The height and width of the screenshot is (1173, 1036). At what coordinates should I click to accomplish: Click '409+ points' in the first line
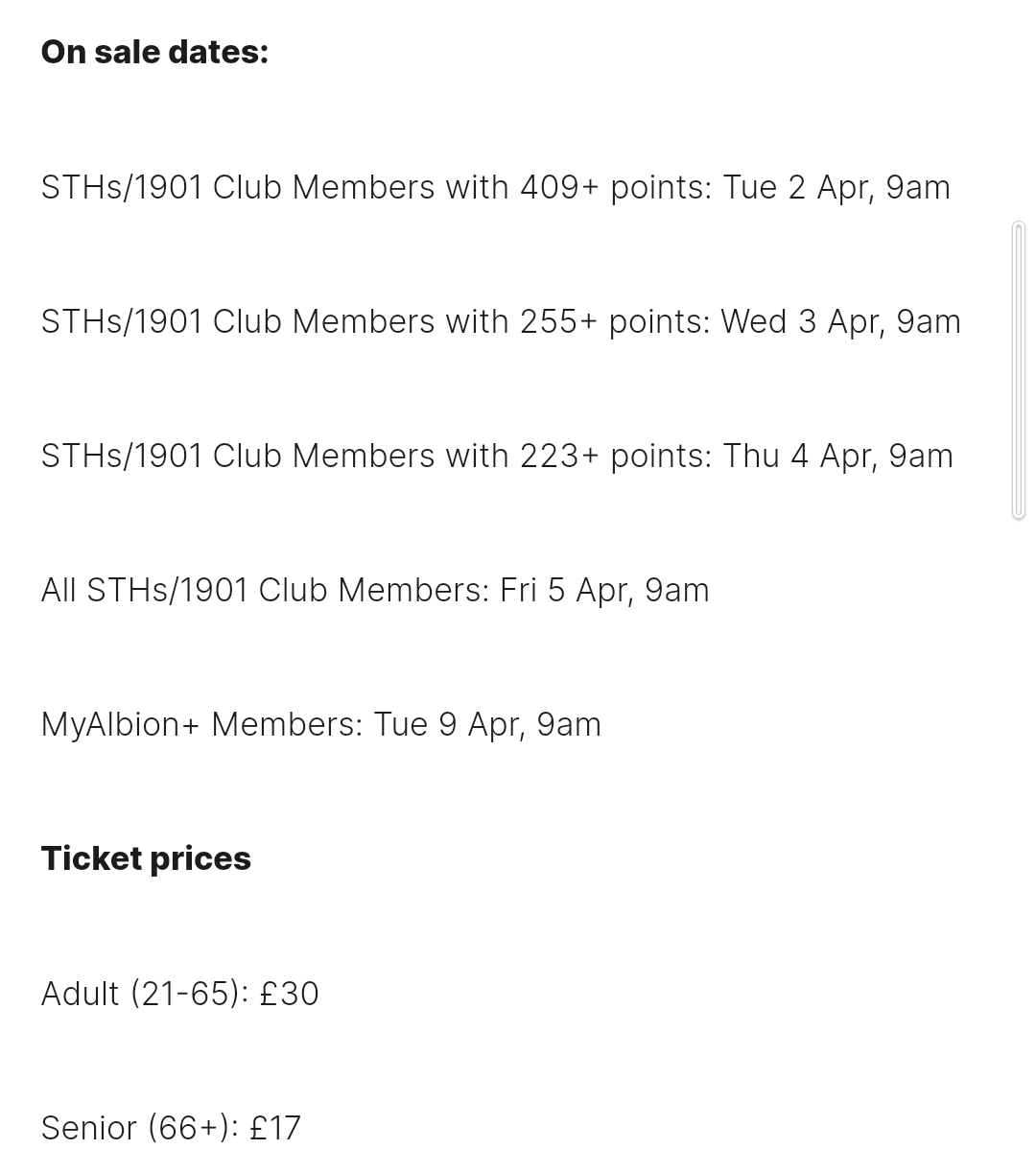pos(616,187)
